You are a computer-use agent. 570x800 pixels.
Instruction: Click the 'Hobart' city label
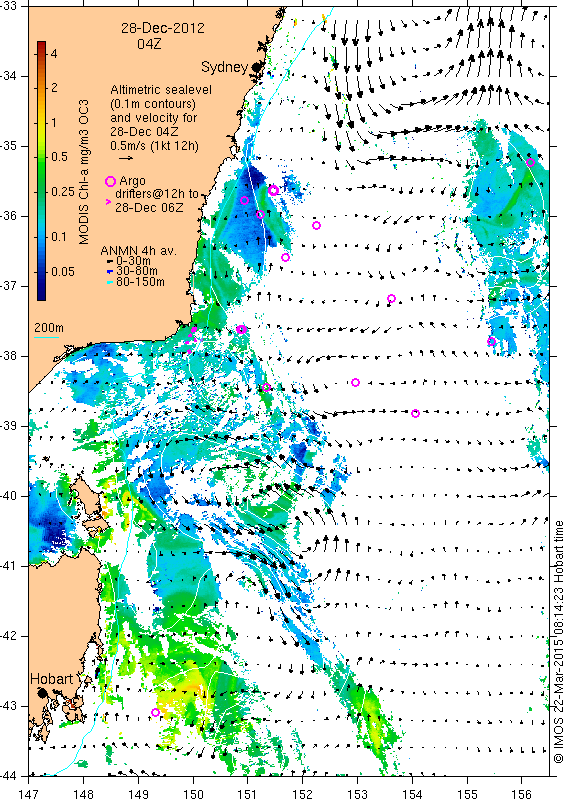click(x=52, y=679)
